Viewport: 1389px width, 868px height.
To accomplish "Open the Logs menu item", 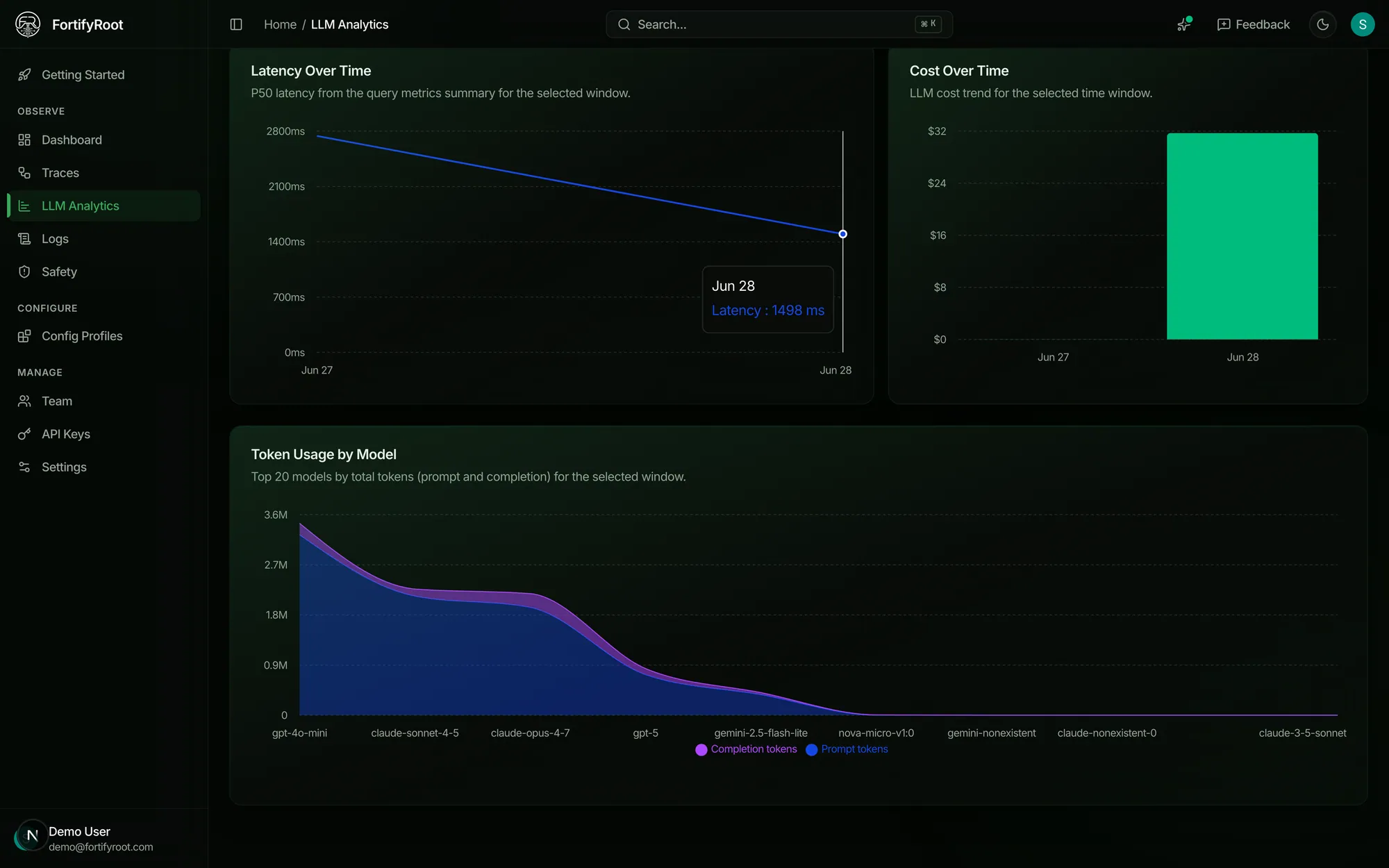I will 104,239.
